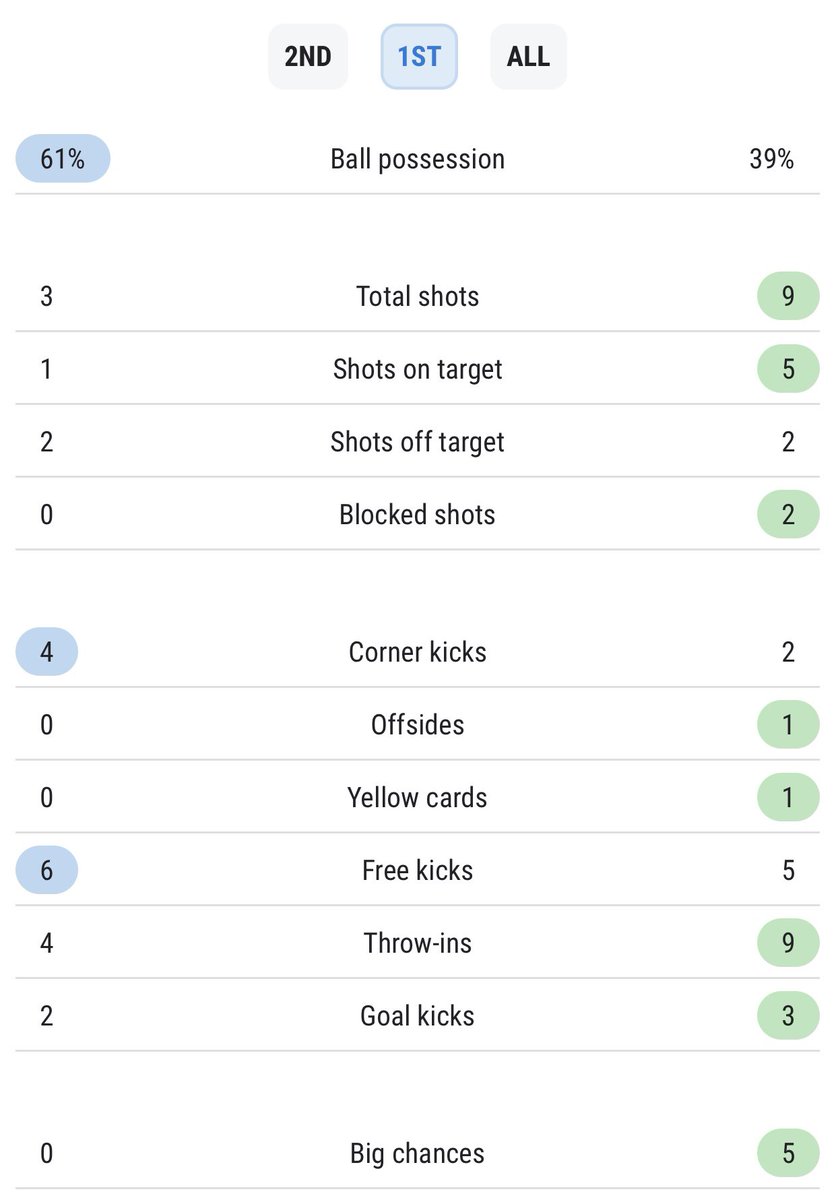Click the Total shots green 9 badge
The width and height of the screenshot is (836, 1200).
click(x=788, y=296)
